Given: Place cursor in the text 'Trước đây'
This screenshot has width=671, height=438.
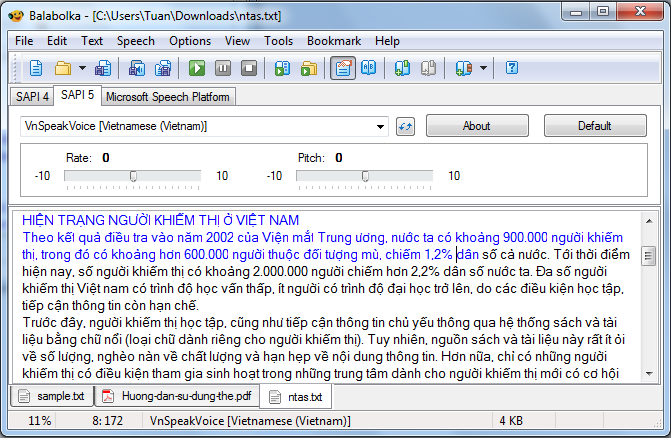Looking at the screenshot, I should [x=52, y=323].
